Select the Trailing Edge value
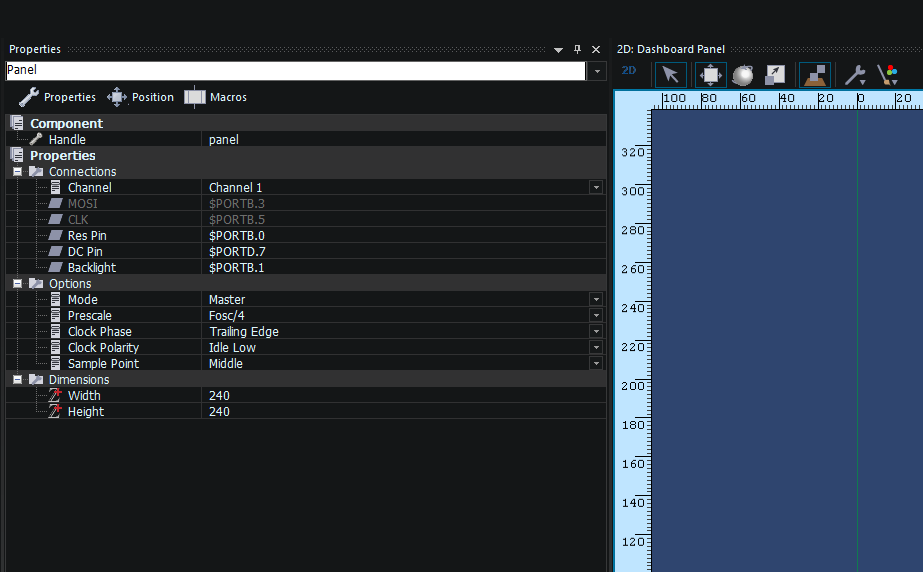Image resolution: width=923 pixels, height=572 pixels. pyautogui.click(x=244, y=332)
